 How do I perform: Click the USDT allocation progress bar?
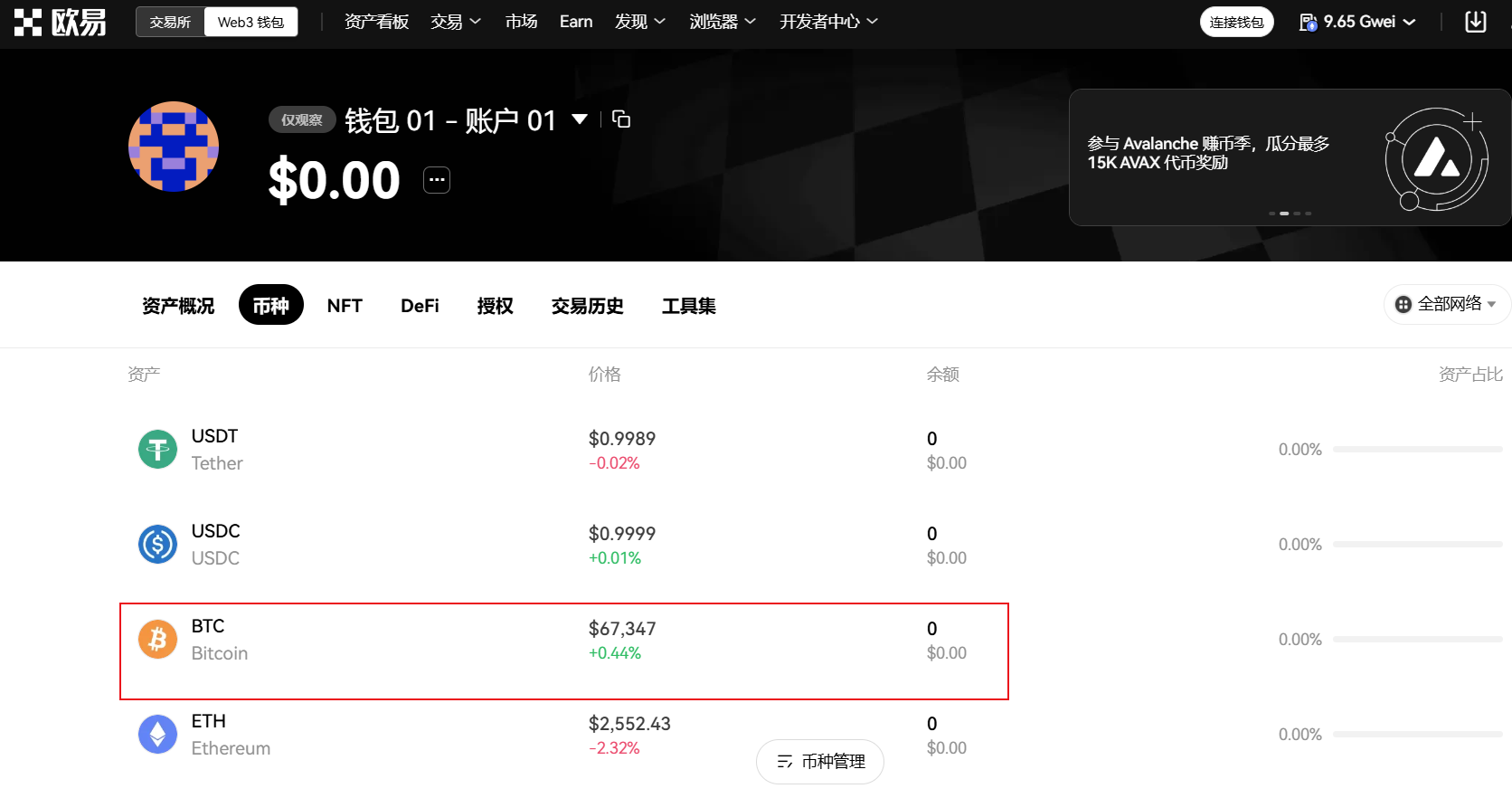click(x=1417, y=449)
